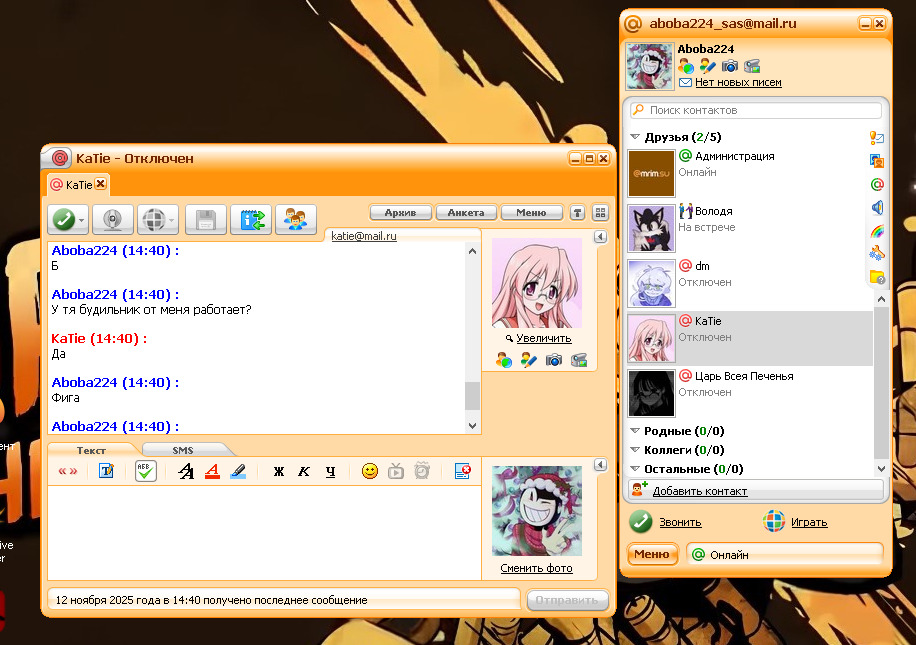Open the conference people icon in chat toolbar
This screenshot has width=916, height=645.
click(296, 220)
